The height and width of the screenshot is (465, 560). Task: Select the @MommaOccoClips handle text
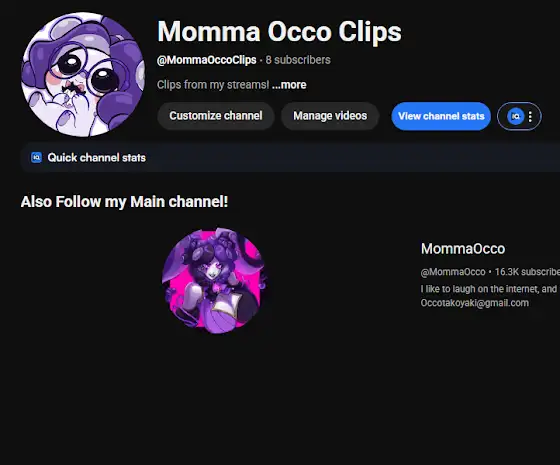pyautogui.click(x=207, y=60)
